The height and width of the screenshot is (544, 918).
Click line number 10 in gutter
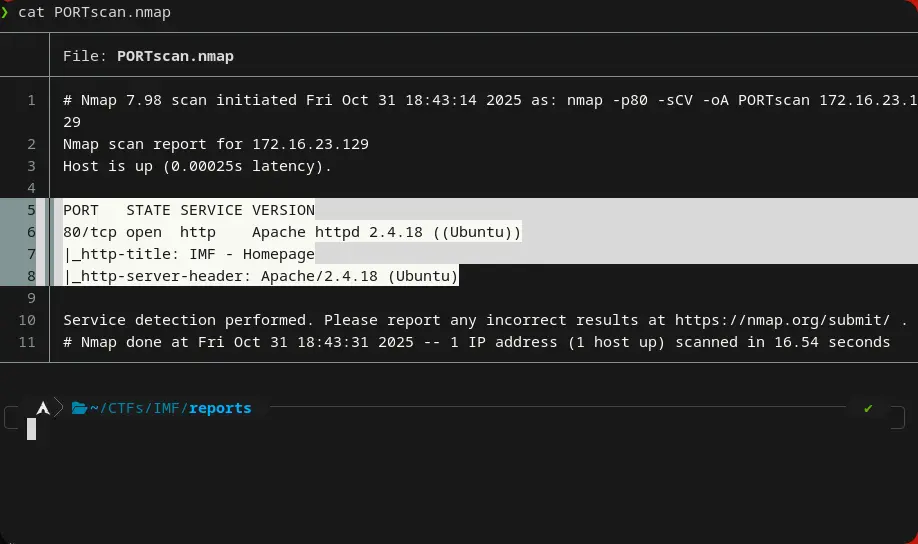[27, 320]
